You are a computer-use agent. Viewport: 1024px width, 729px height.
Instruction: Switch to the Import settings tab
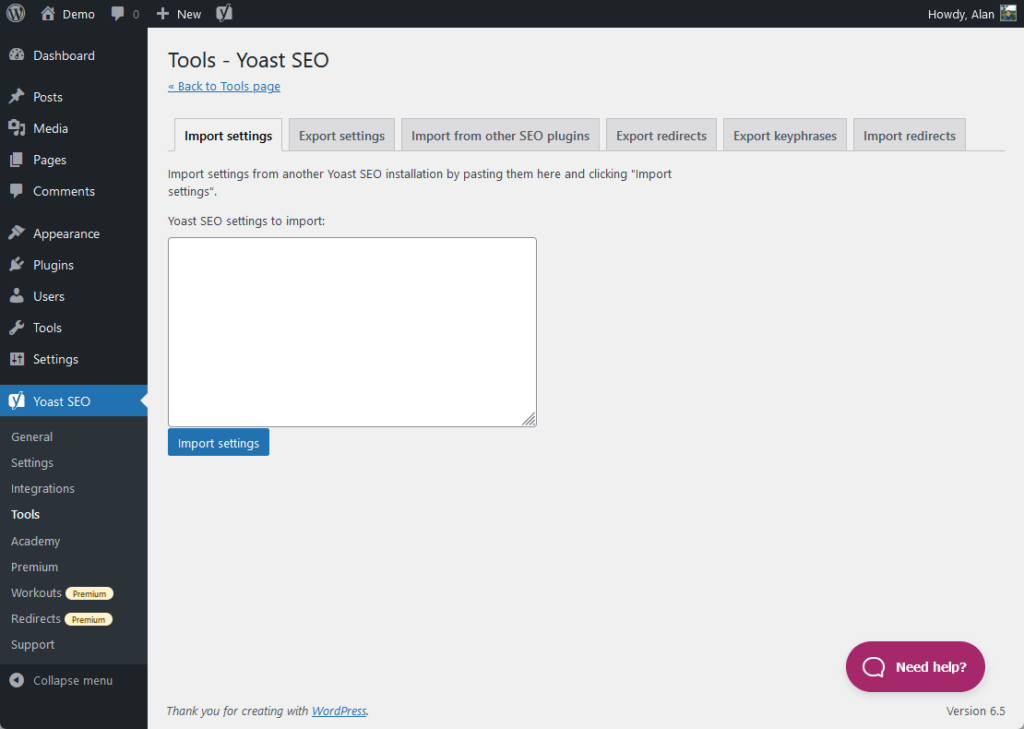point(228,135)
